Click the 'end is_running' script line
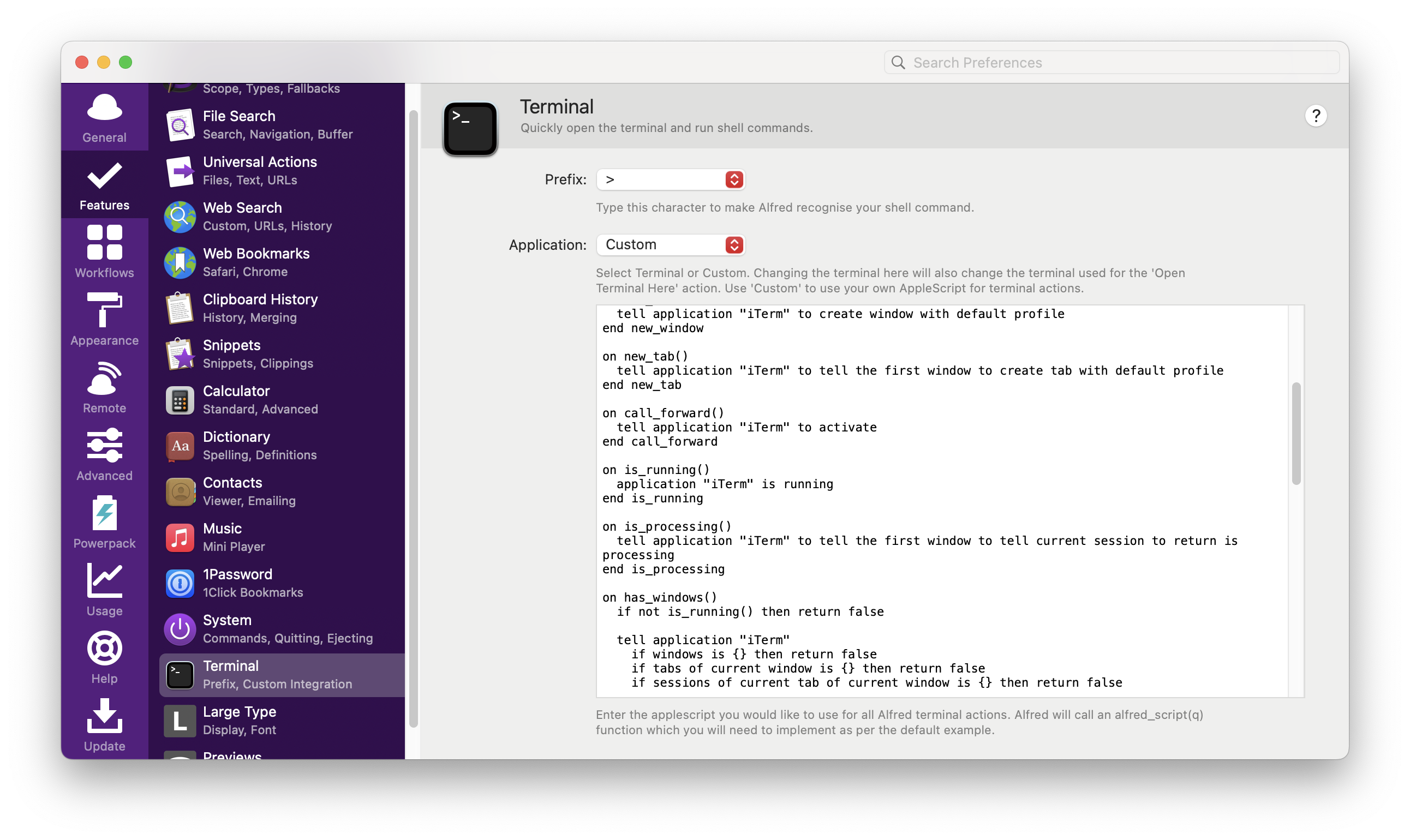The height and width of the screenshot is (840, 1410). click(x=652, y=498)
